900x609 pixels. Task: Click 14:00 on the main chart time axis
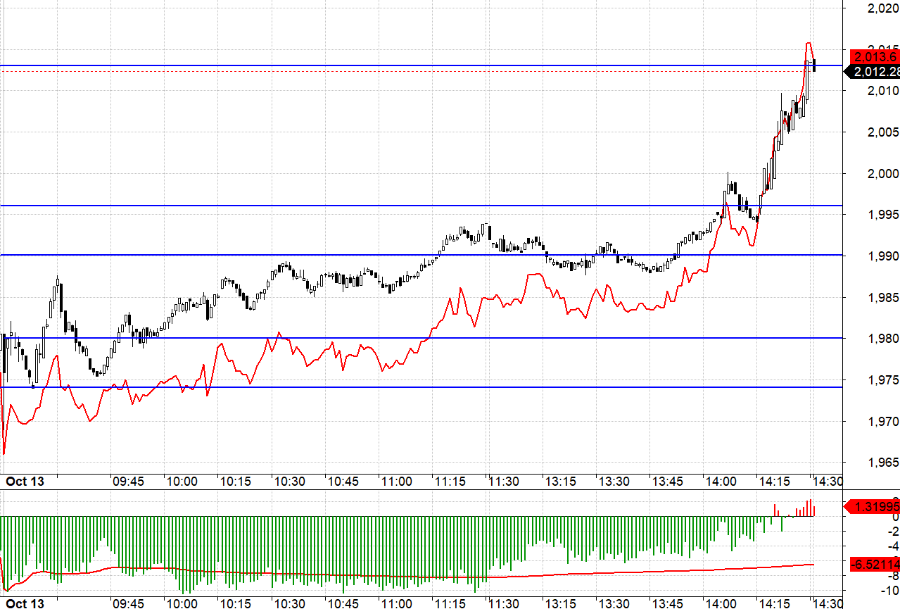click(x=720, y=481)
